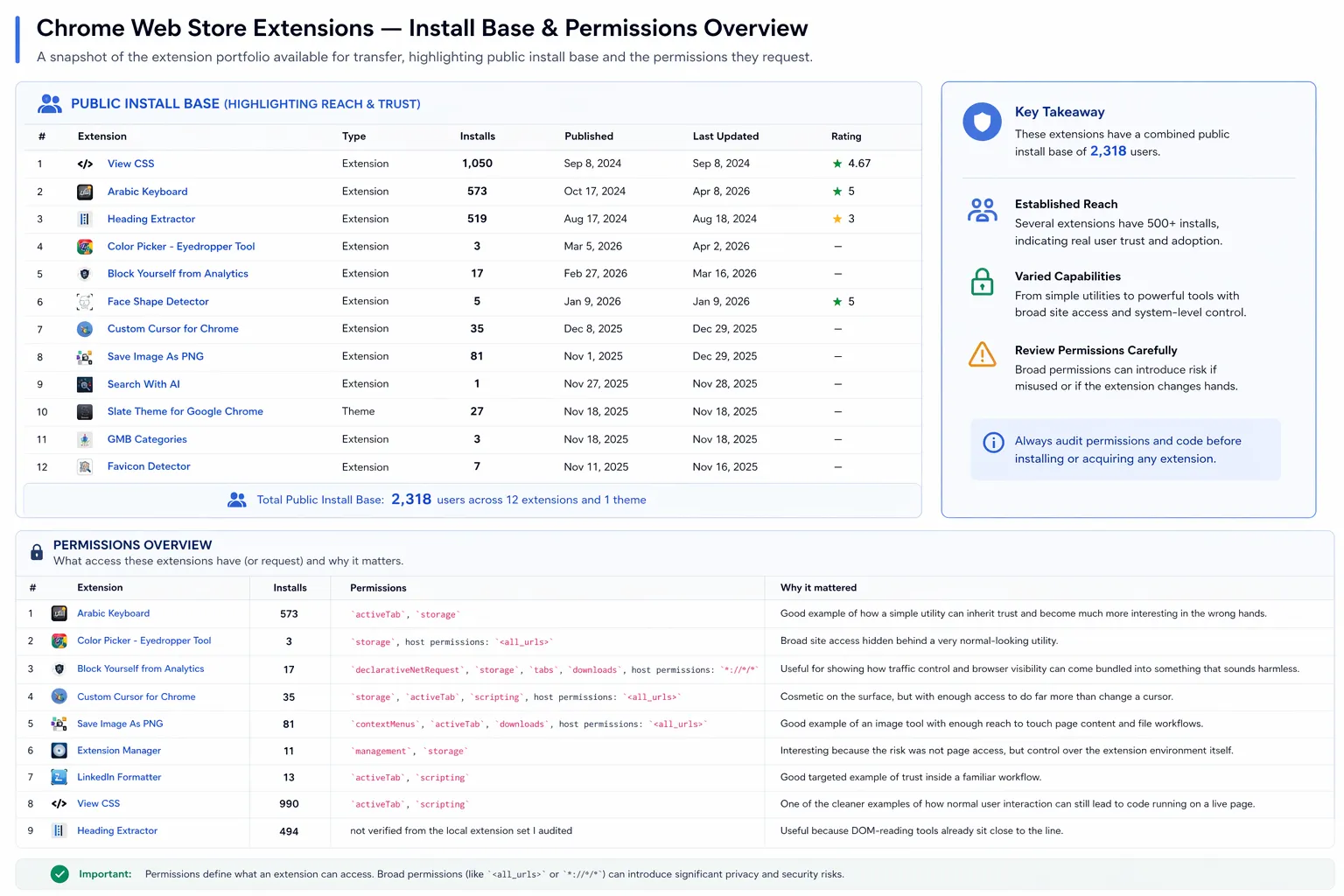Click the Heading Extractor icon in install base table
This screenshot has height=896, width=1344.
point(85,219)
